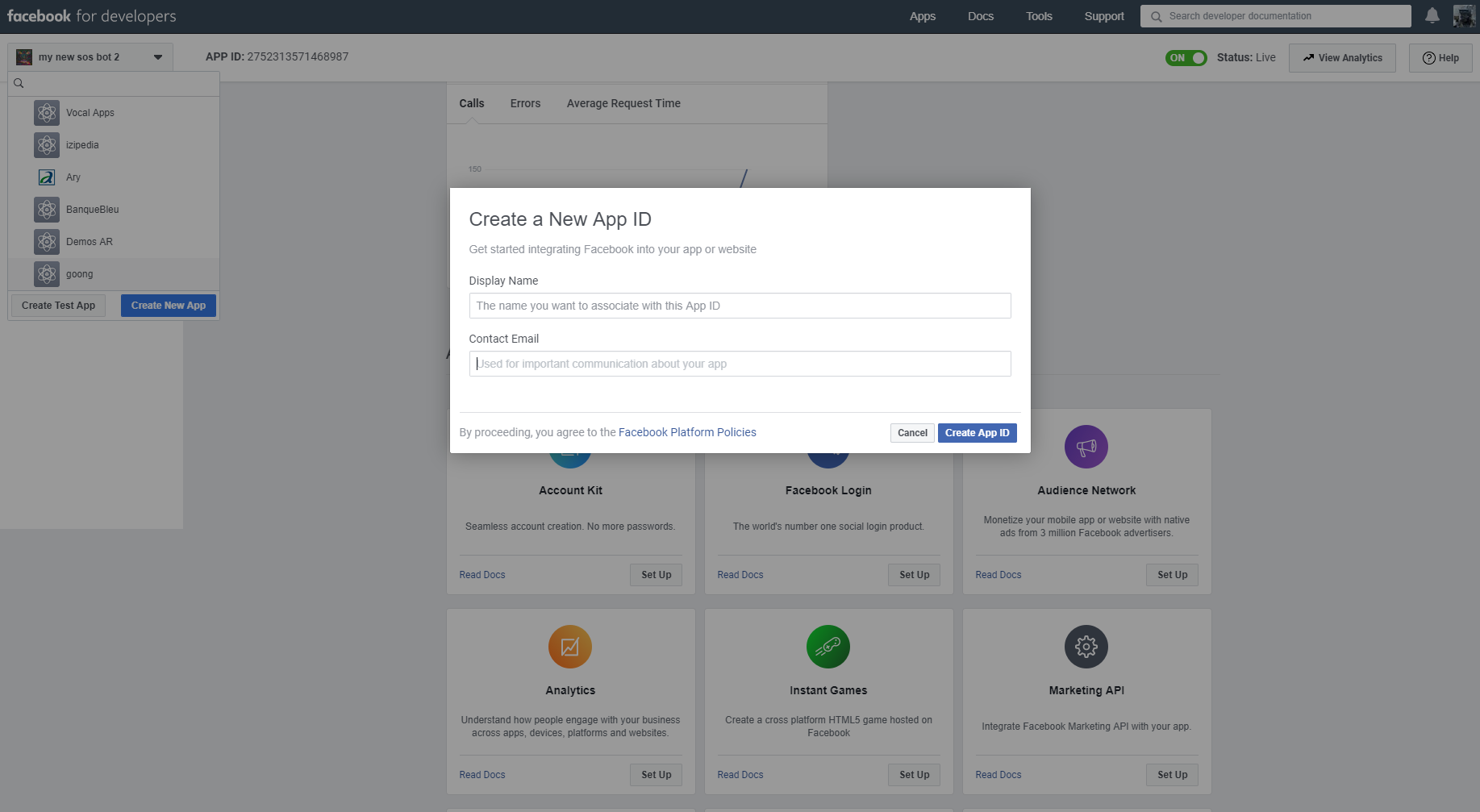This screenshot has height=812, width=1480.
Task: Select Ary from the app list
Action: pos(114,177)
